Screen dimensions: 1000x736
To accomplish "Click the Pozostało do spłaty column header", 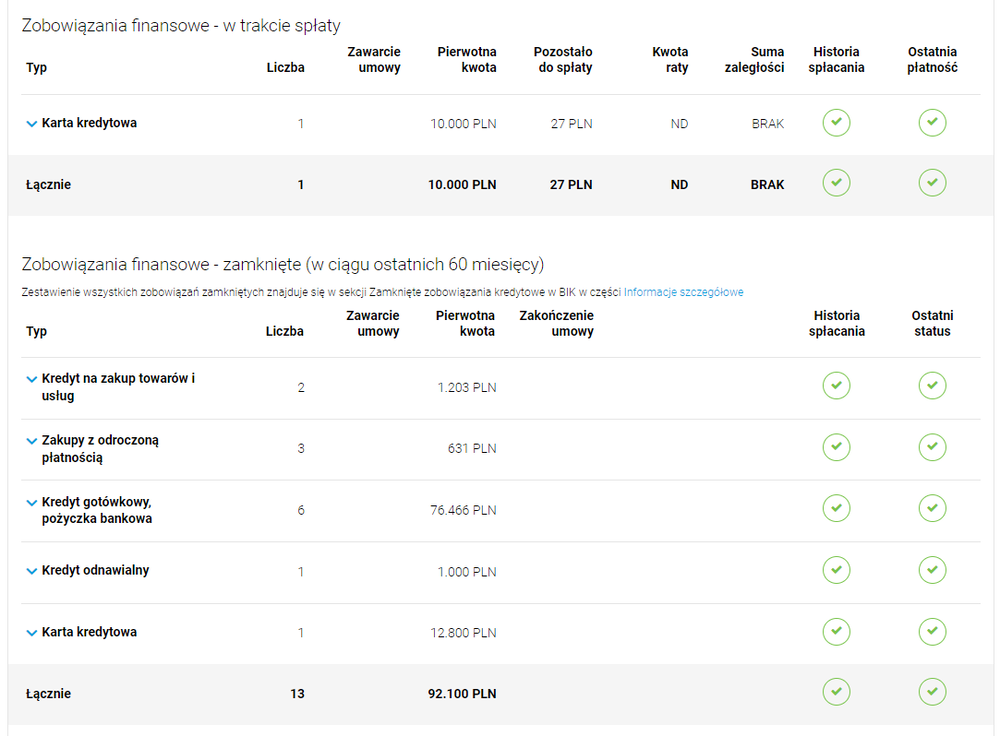I will click(563, 59).
